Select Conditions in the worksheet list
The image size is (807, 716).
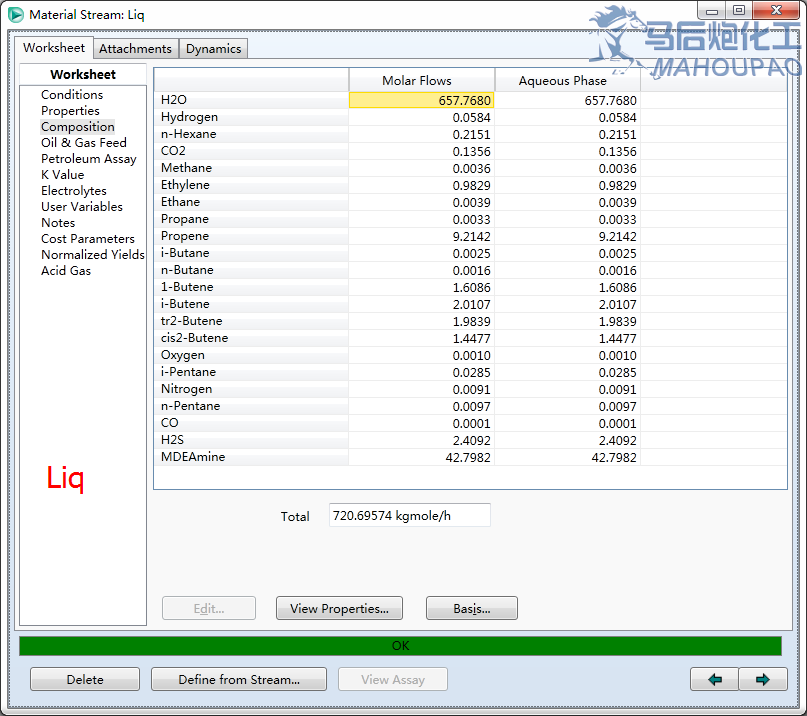coord(72,95)
